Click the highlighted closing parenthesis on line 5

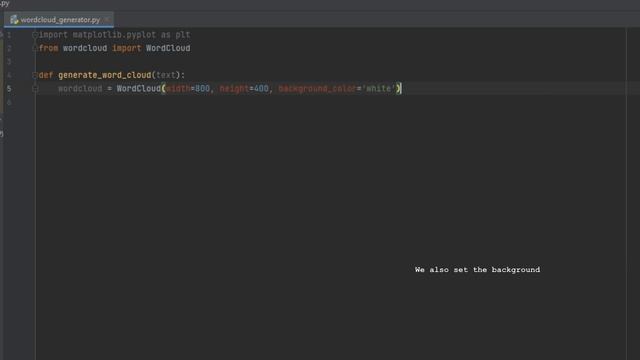[x=399, y=89]
